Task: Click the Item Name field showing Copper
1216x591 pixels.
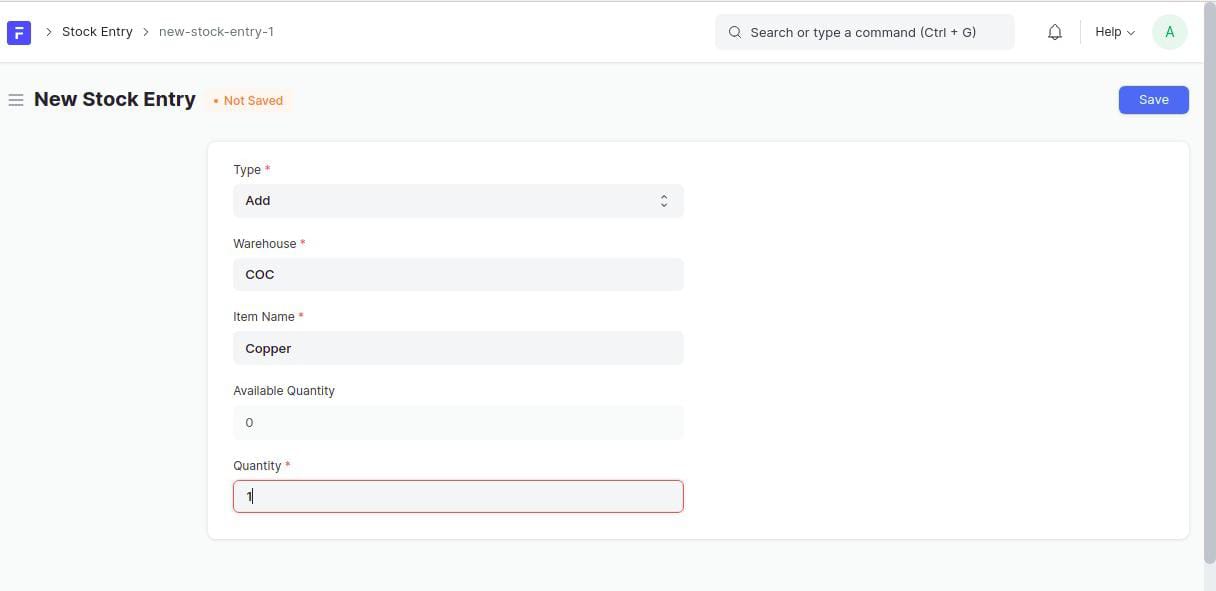Action: click(458, 348)
